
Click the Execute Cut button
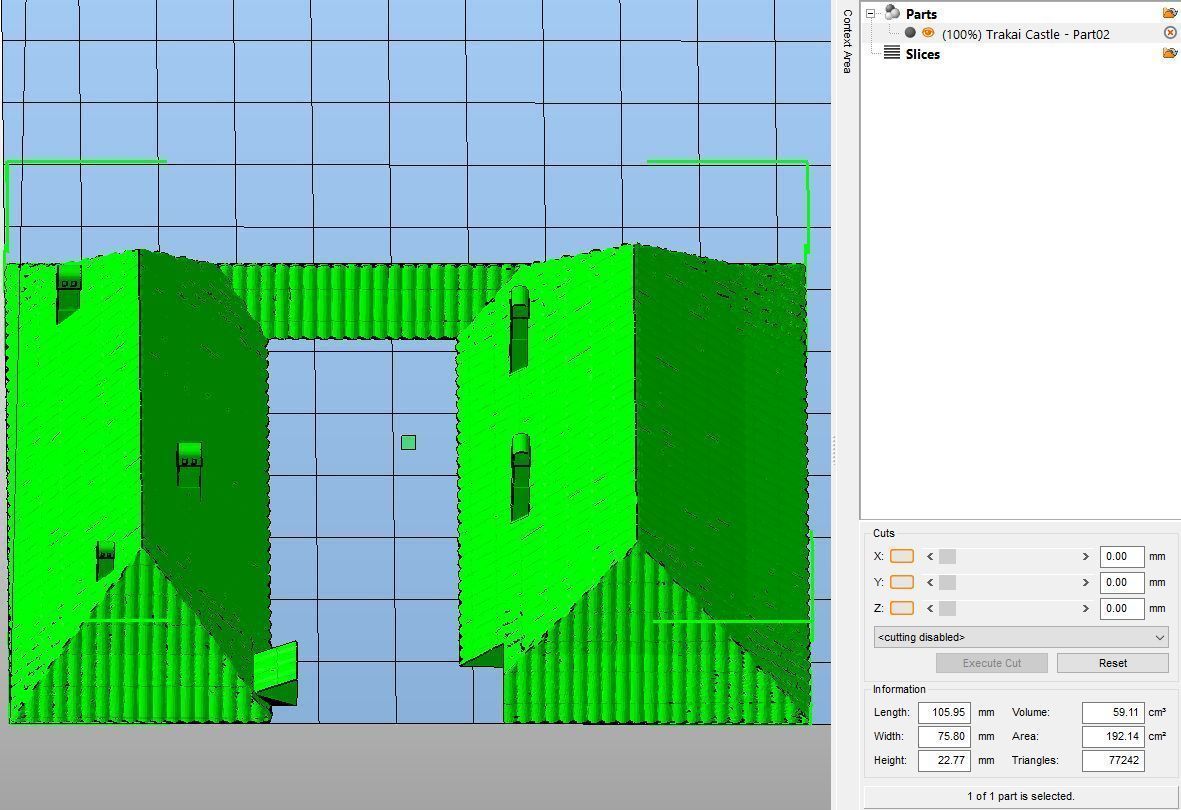coord(991,663)
